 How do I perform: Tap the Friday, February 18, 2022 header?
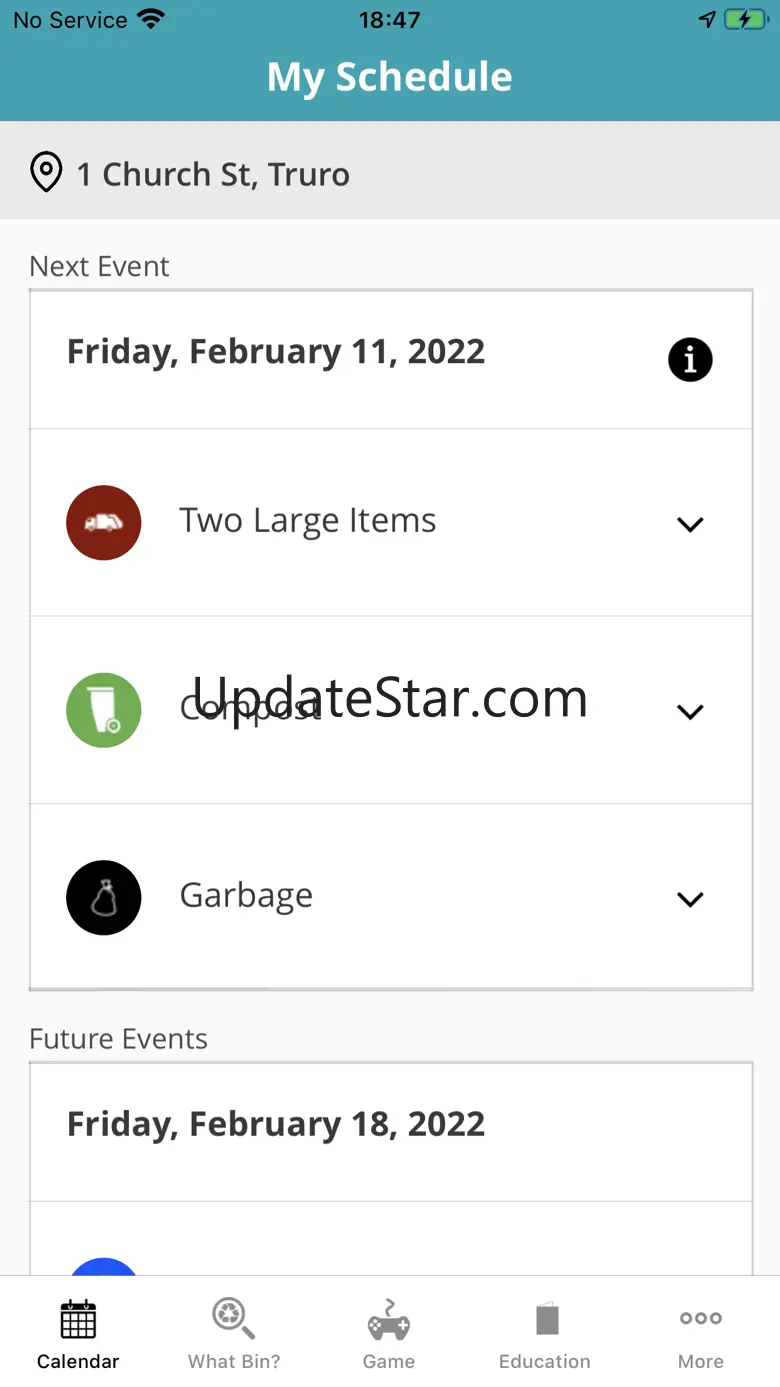pyautogui.click(x=276, y=1124)
